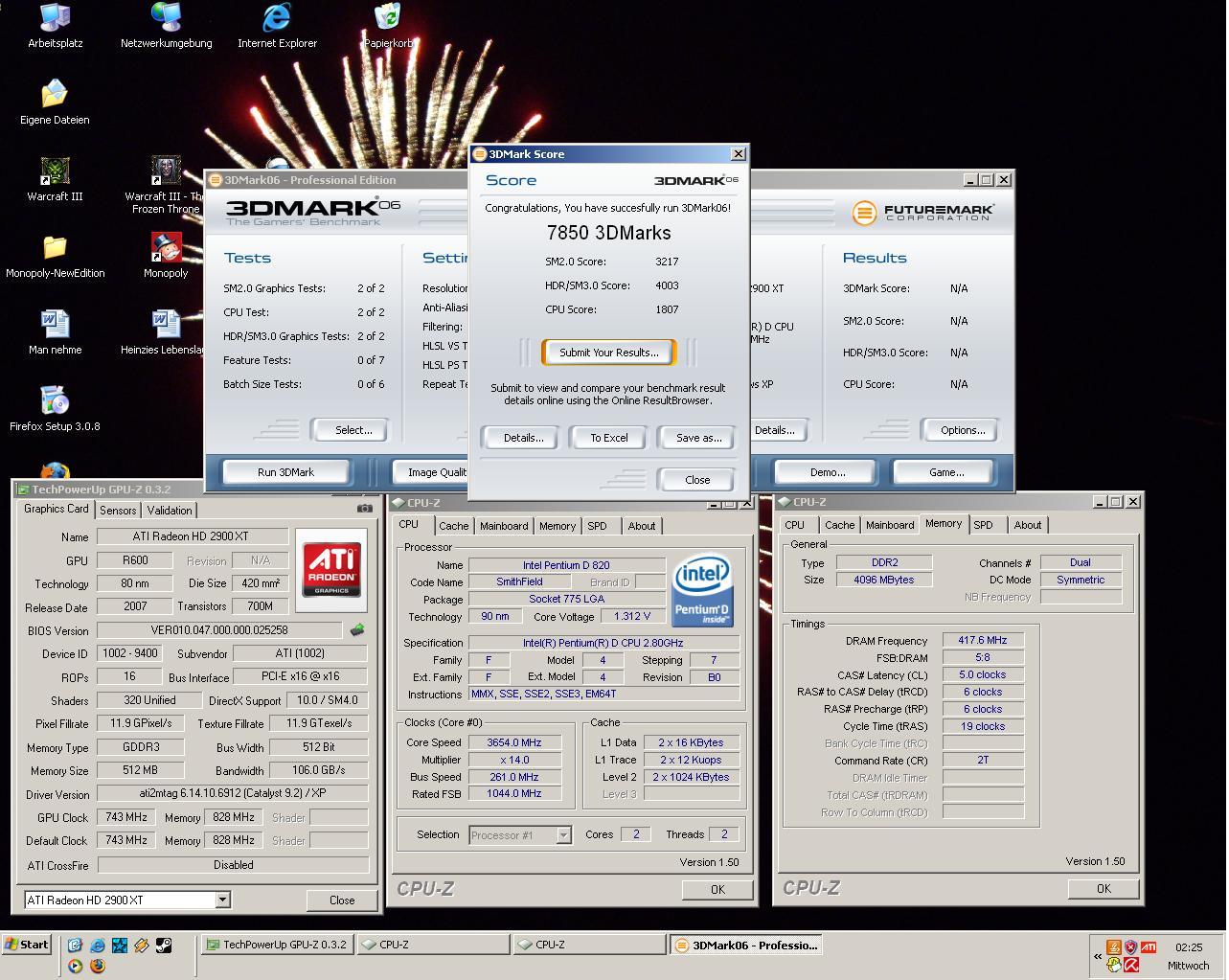Viewport: 1229px width, 980px height.
Task: Switch to the Sensors tab in GPU-Z
Action: (x=118, y=511)
